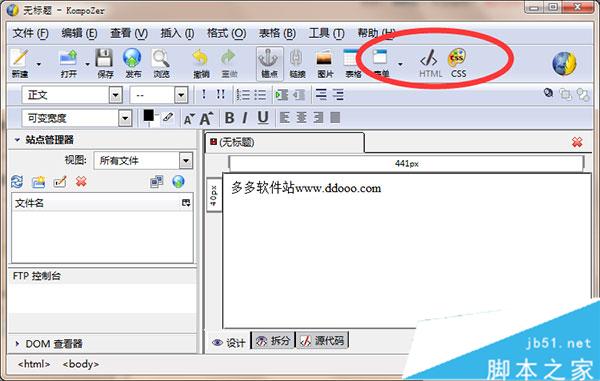This screenshot has width=600, height=381.
Task: Switch to 设计 design view
Action: click(x=228, y=342)
